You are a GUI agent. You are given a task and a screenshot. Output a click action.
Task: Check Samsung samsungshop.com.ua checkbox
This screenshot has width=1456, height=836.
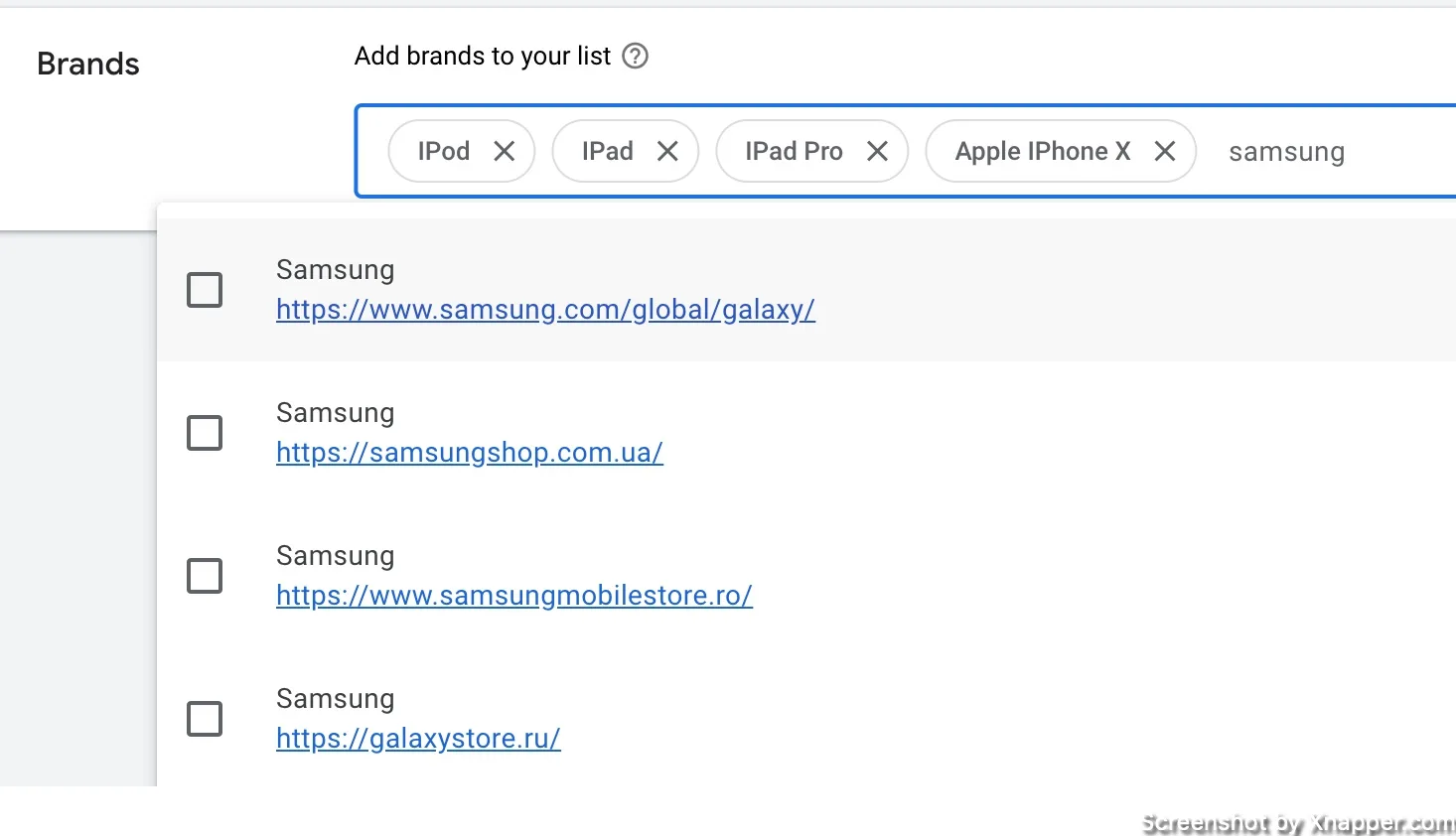pyautogui.click(x=205, y=433)
